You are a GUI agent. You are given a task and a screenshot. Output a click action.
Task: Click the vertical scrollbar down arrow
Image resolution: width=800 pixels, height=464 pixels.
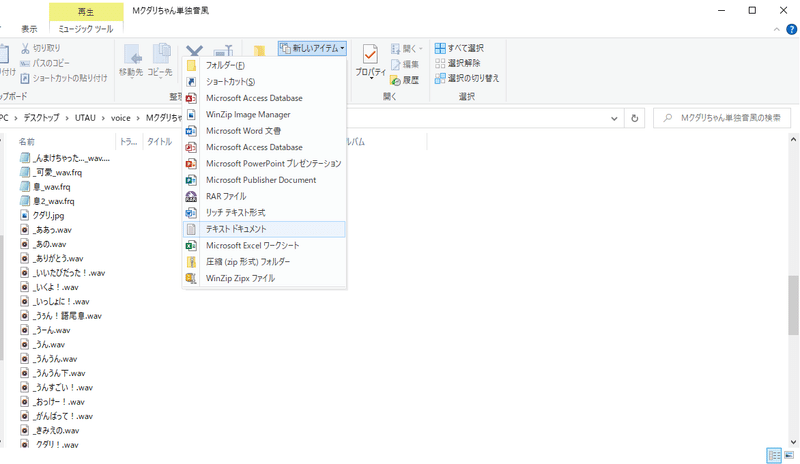click(x=793, y=442)
